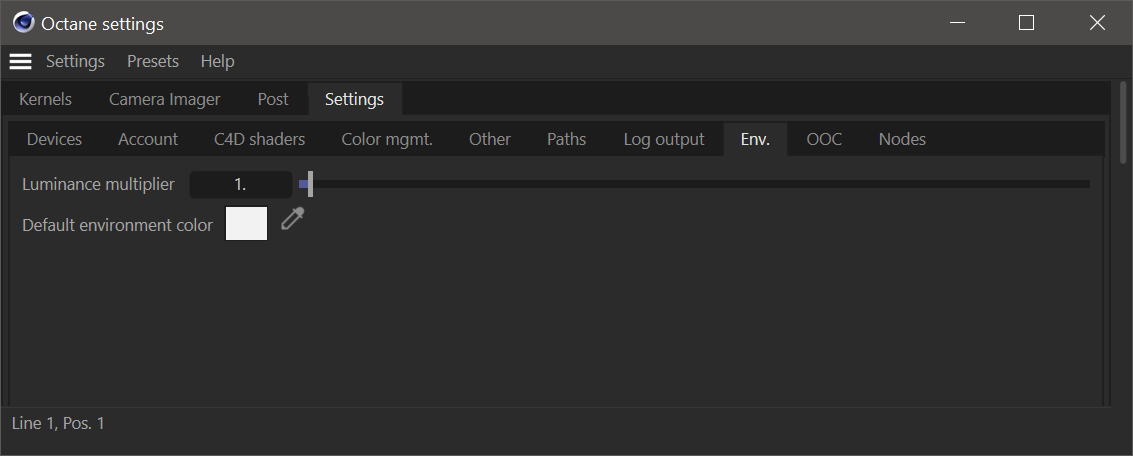View the Log output tab
The image size is (1133, 456).
point(664,140)
